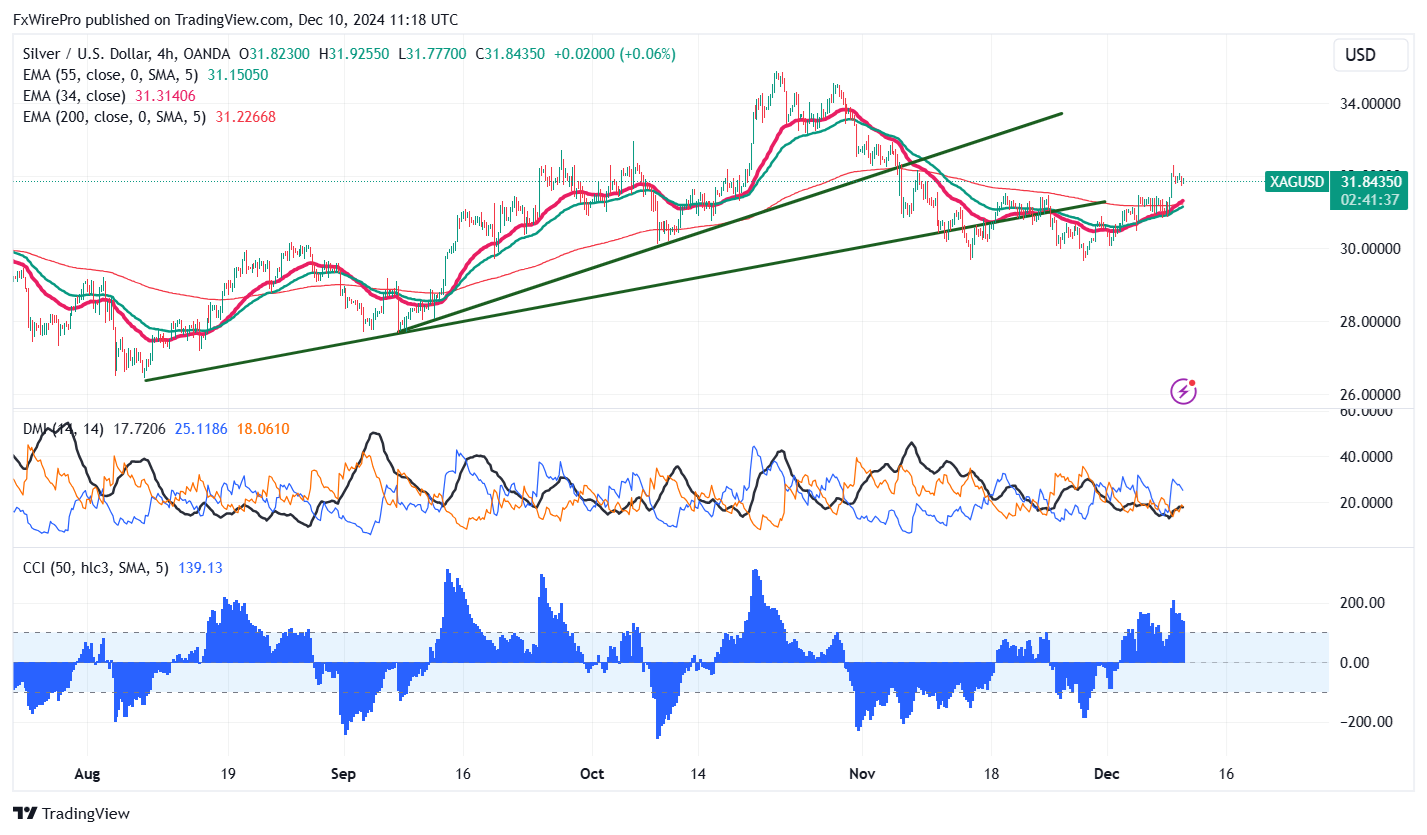Image resolution: width=1427 pixels, height=835 pixels.
Task: Click the XAGUSD price label tag
Action: click(x=1296, y=182)
